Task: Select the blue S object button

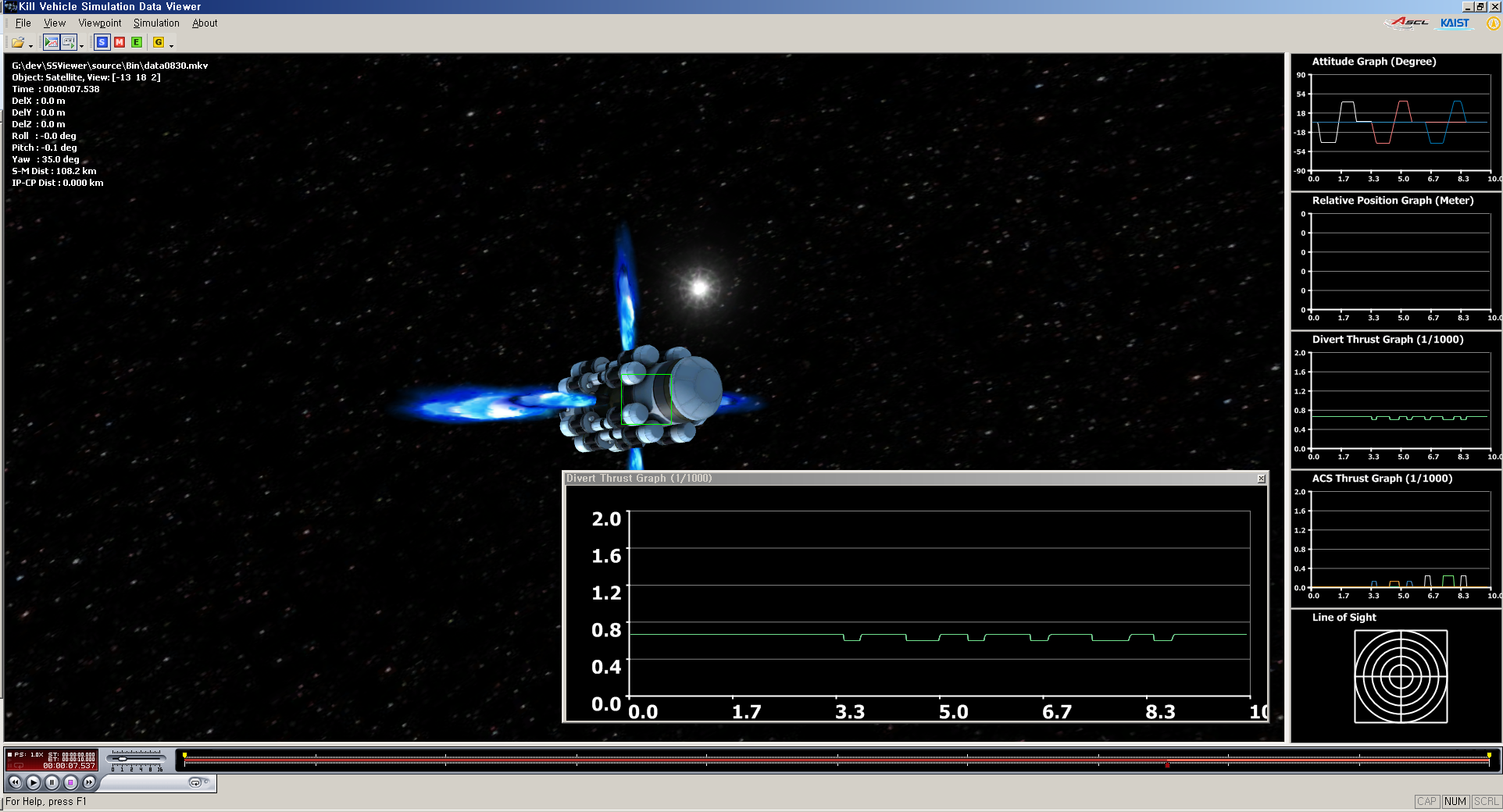Action: tap(102, 42)
